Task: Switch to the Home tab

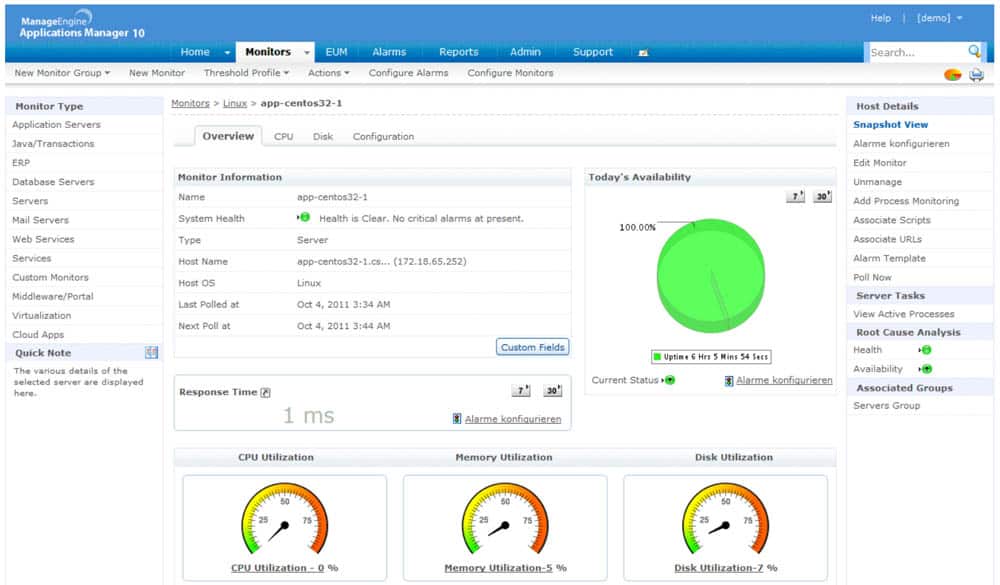Action: (195, 52)
